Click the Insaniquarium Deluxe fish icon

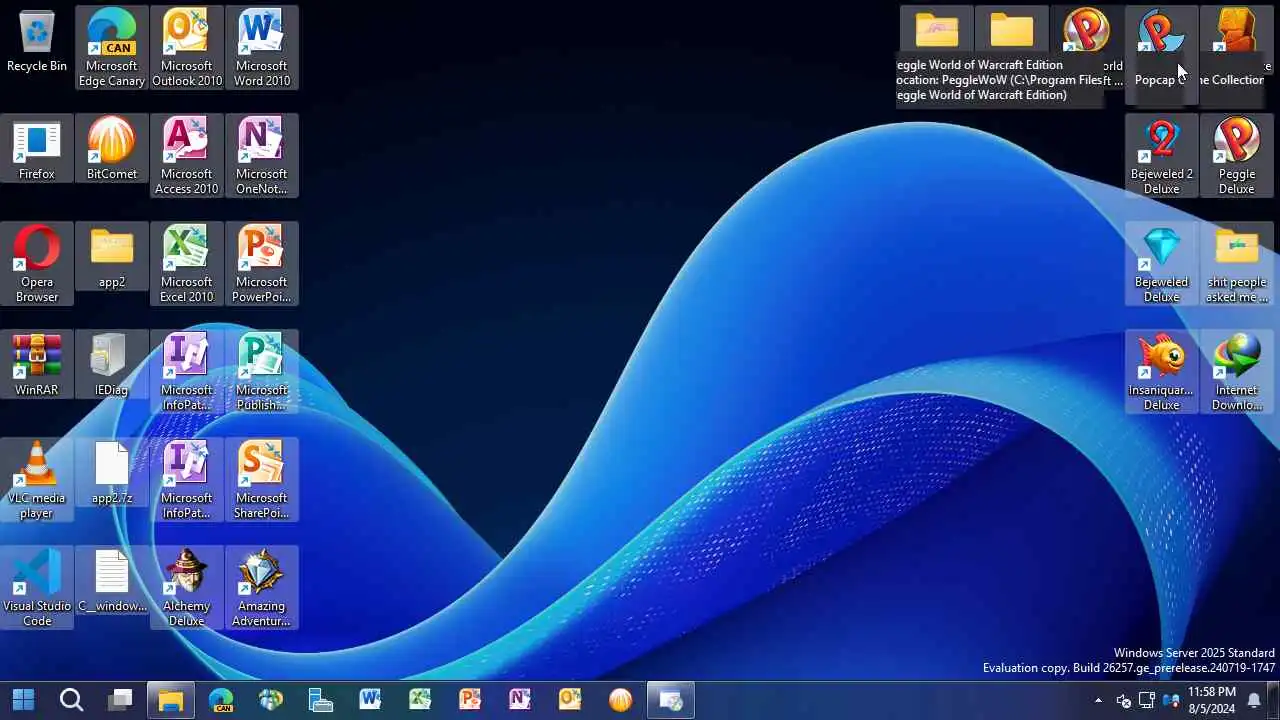1162,371
